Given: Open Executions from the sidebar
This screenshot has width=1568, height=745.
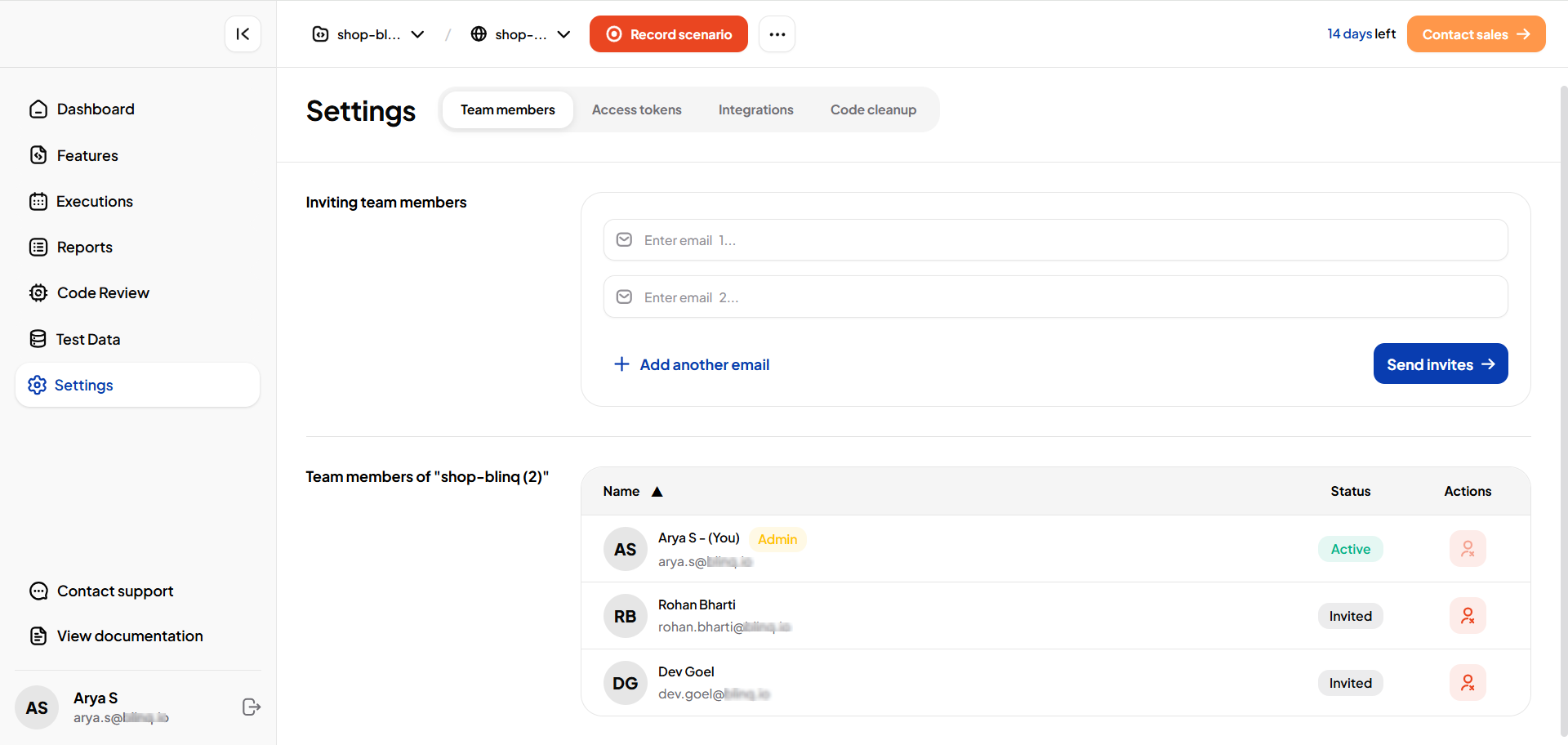Looking at the screenshot, I should 94,202.
